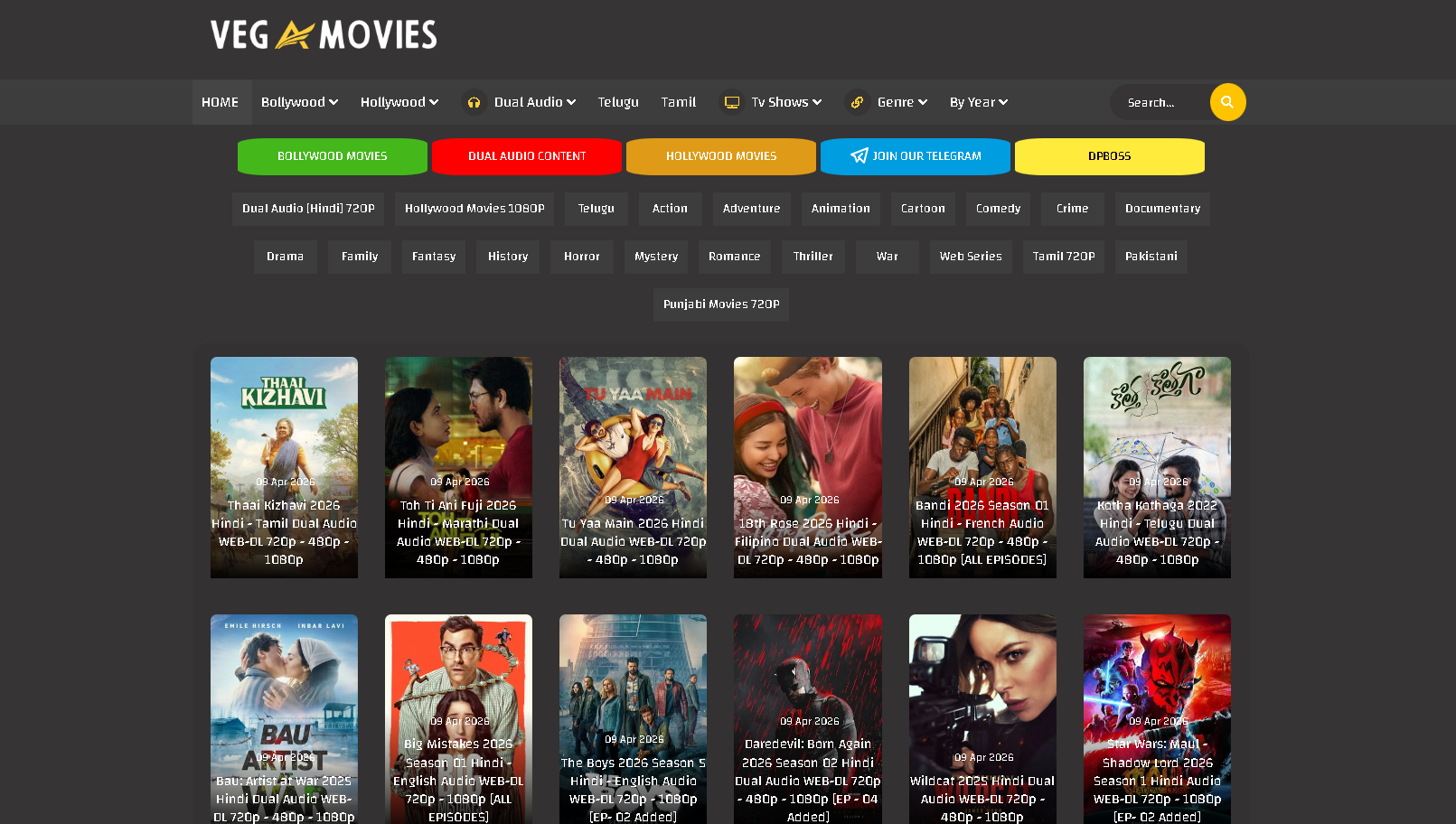Click the yellow search magnifier button

(1227, 102)
